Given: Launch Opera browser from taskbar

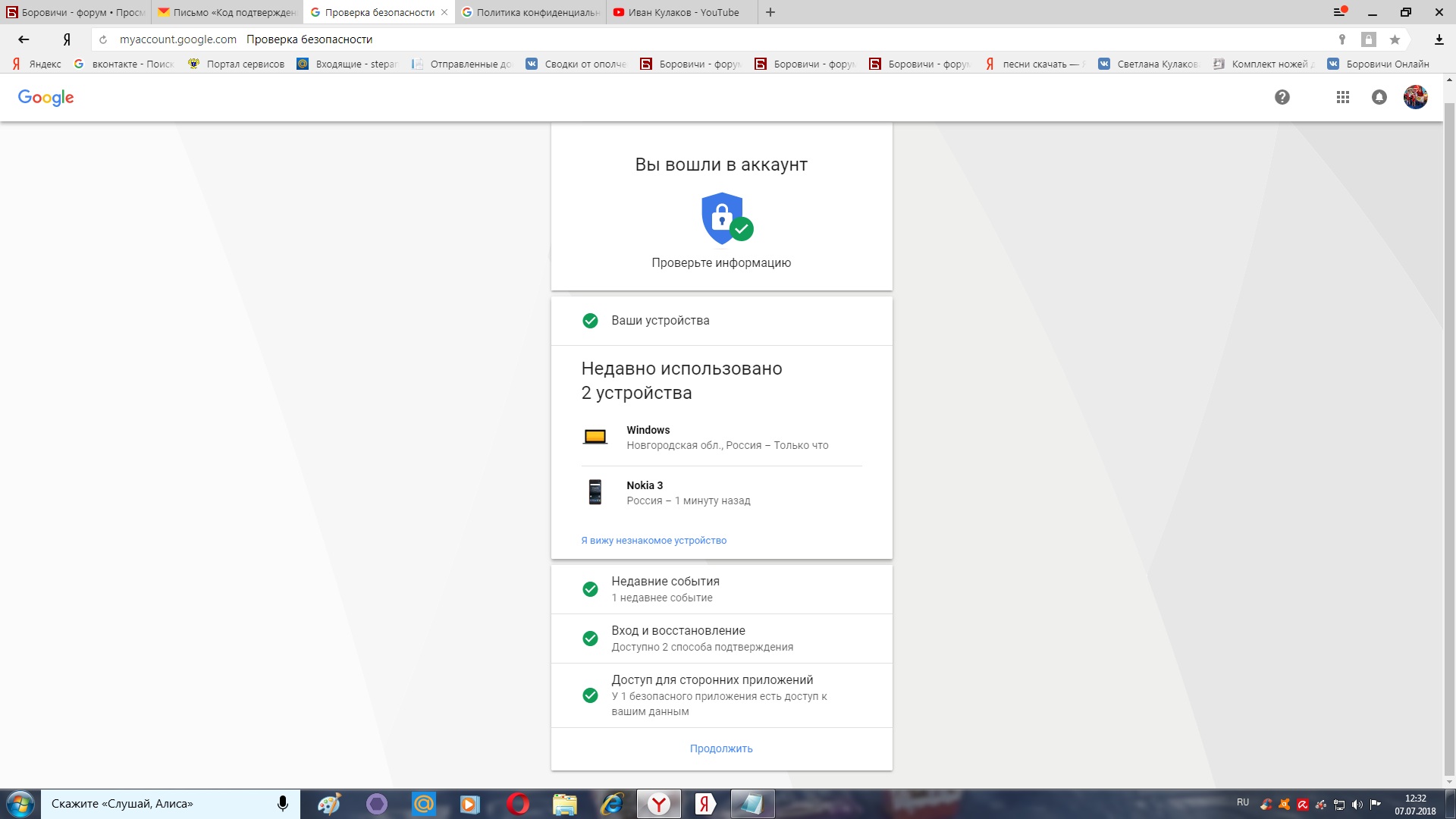Looking at the screenshot, I should point(518,804).
